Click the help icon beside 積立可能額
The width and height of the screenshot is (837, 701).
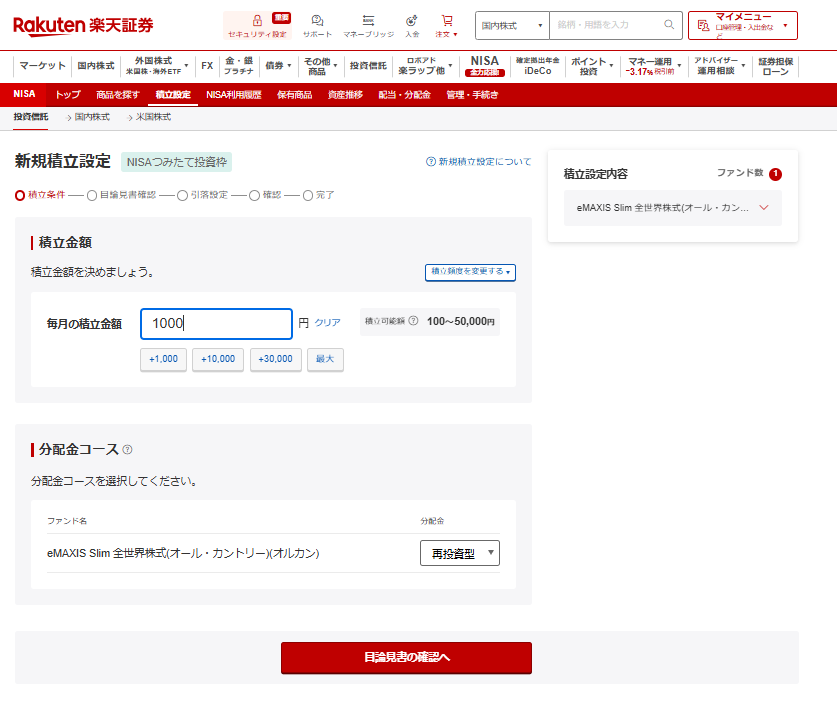(413, 321)
